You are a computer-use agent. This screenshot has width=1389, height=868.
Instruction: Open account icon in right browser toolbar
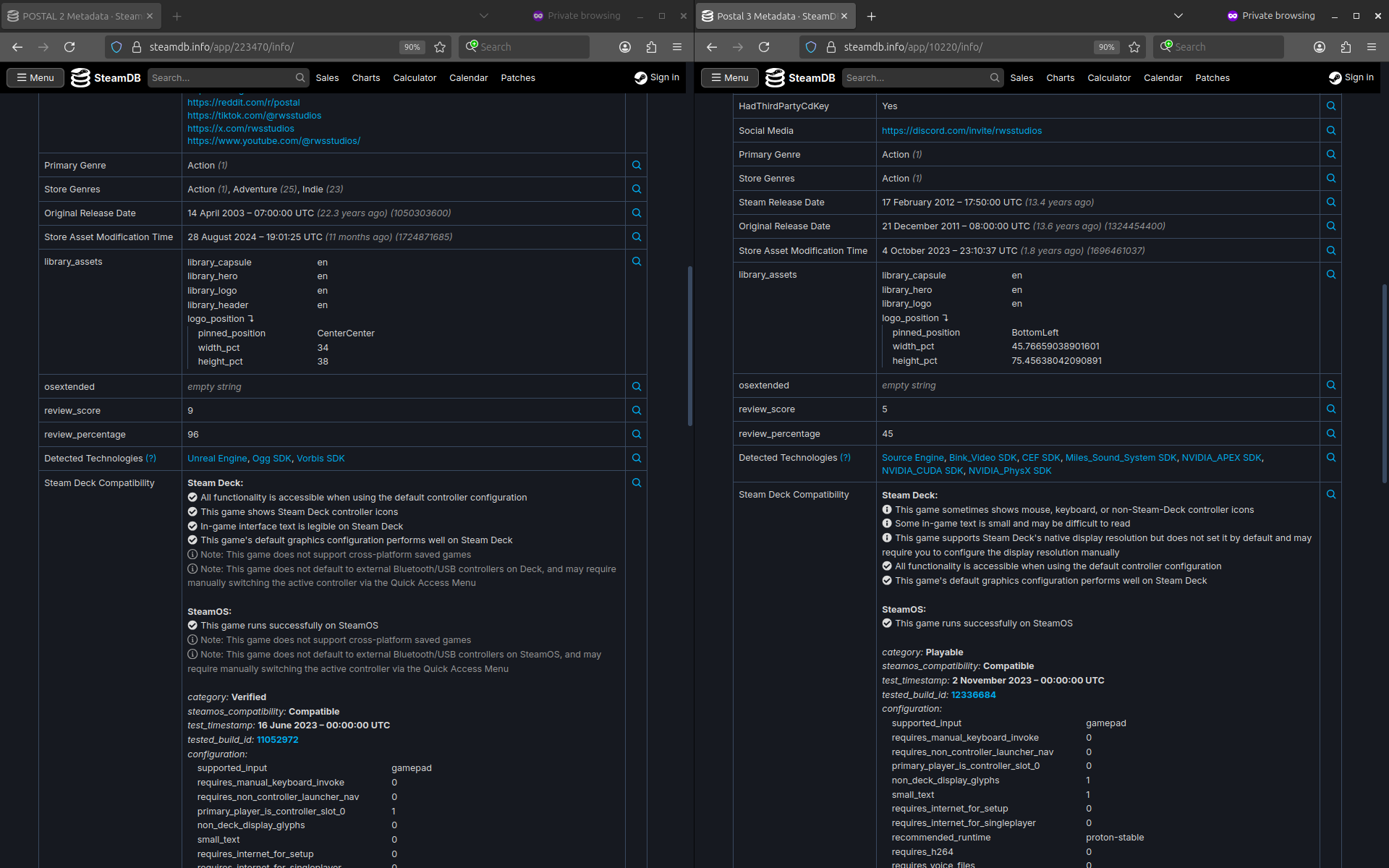pos(1320,47)
